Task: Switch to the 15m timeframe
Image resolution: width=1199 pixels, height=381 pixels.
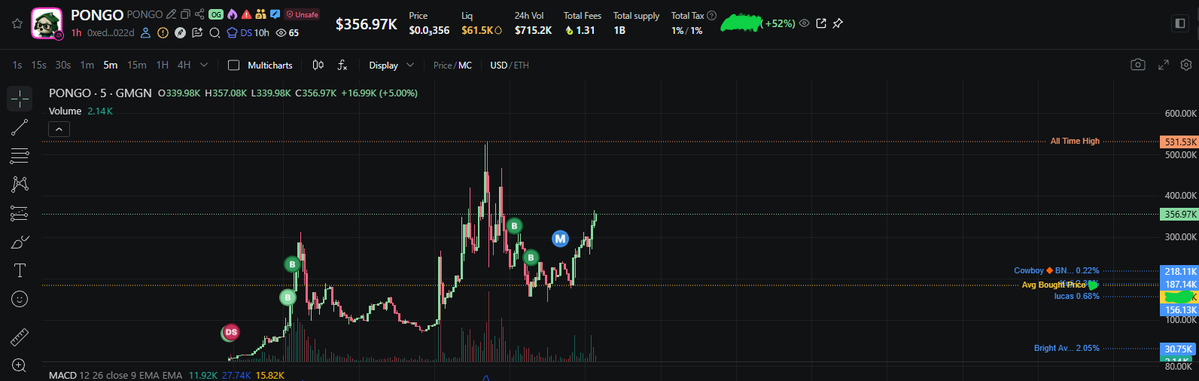Action: pyautogui.click(x=137, y=65)
